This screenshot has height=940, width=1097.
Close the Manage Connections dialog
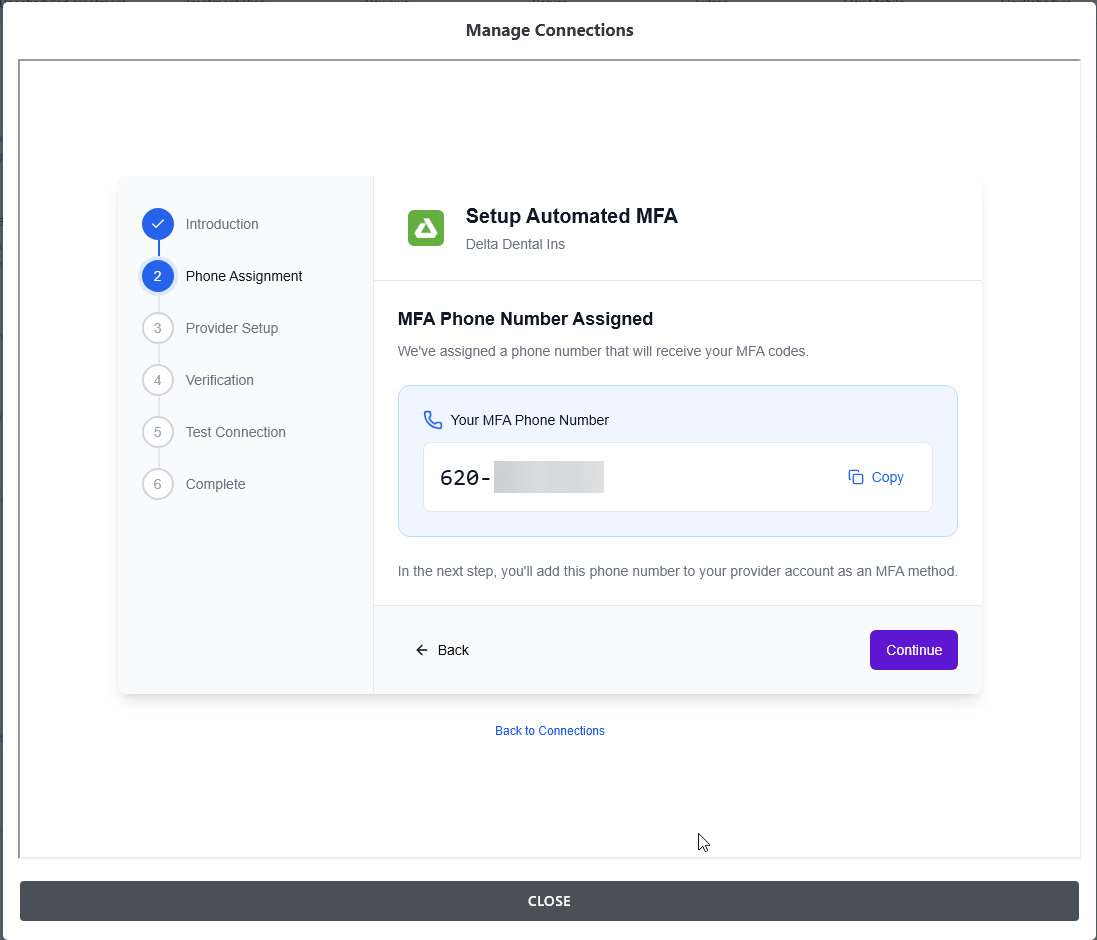point(548,901)
